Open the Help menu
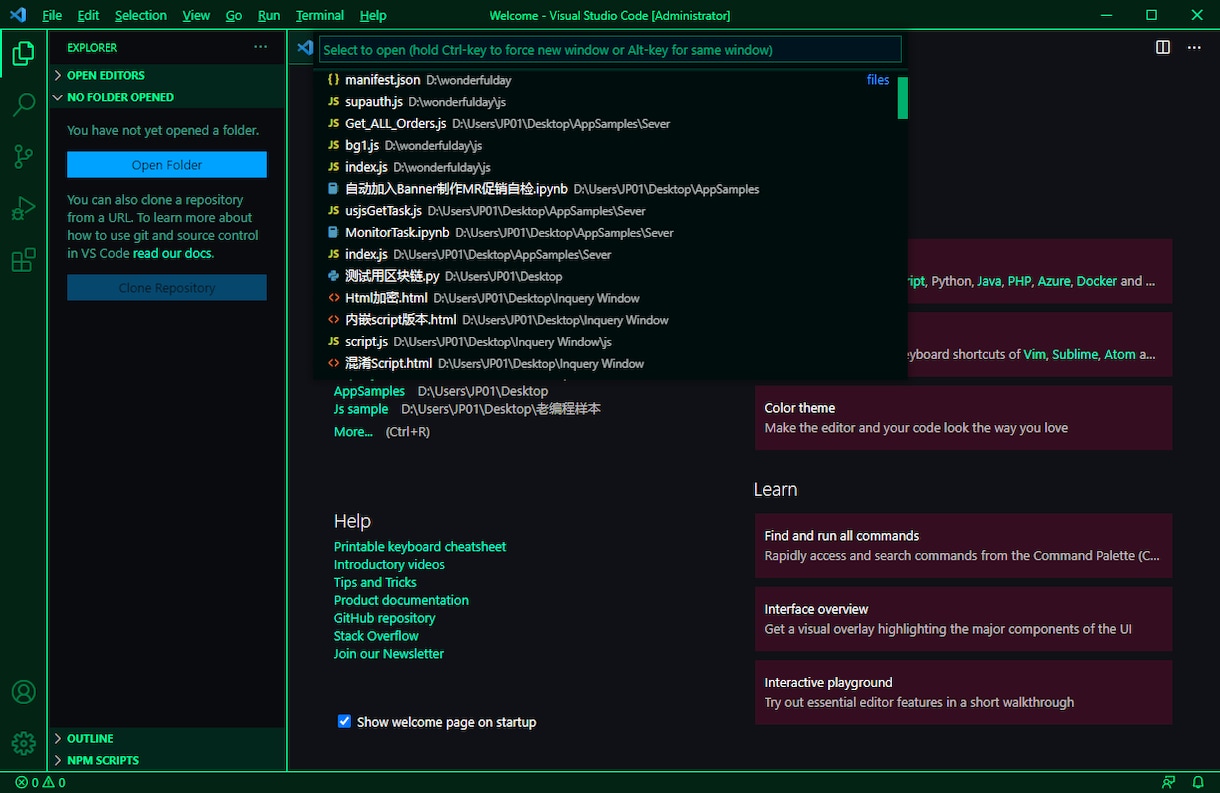This screenshot has width=1220, height=793. coord(373,15)
